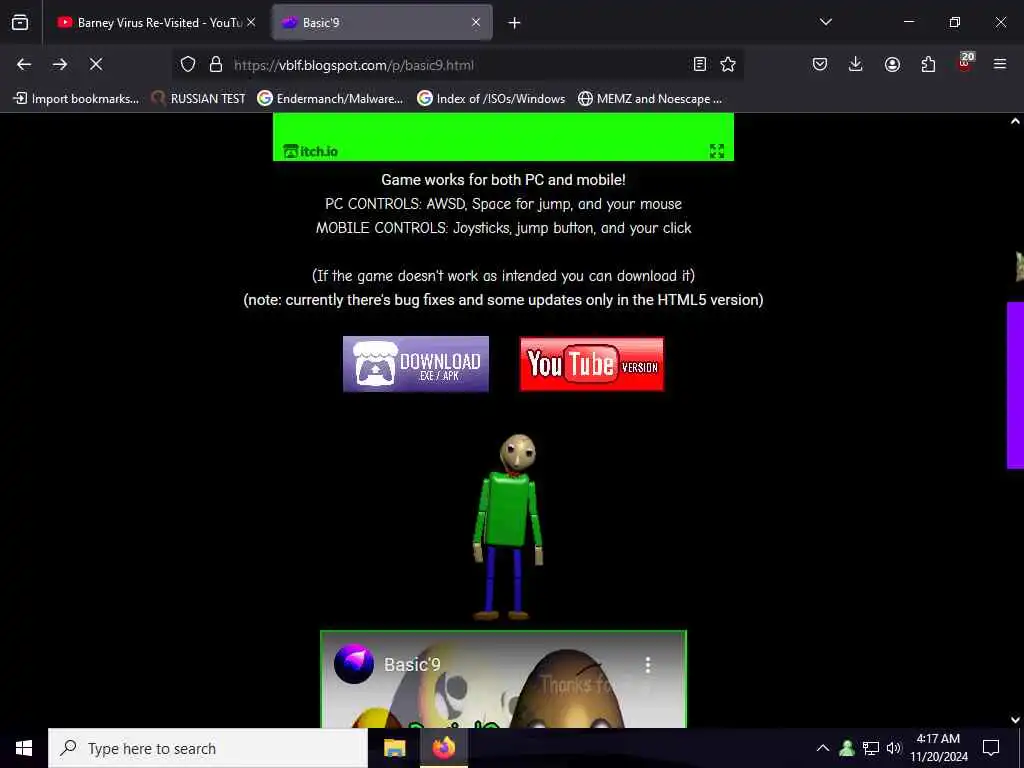Open MEMZ and Noescape bookmark
The image size is (1024, 768).
pos(650,99)
